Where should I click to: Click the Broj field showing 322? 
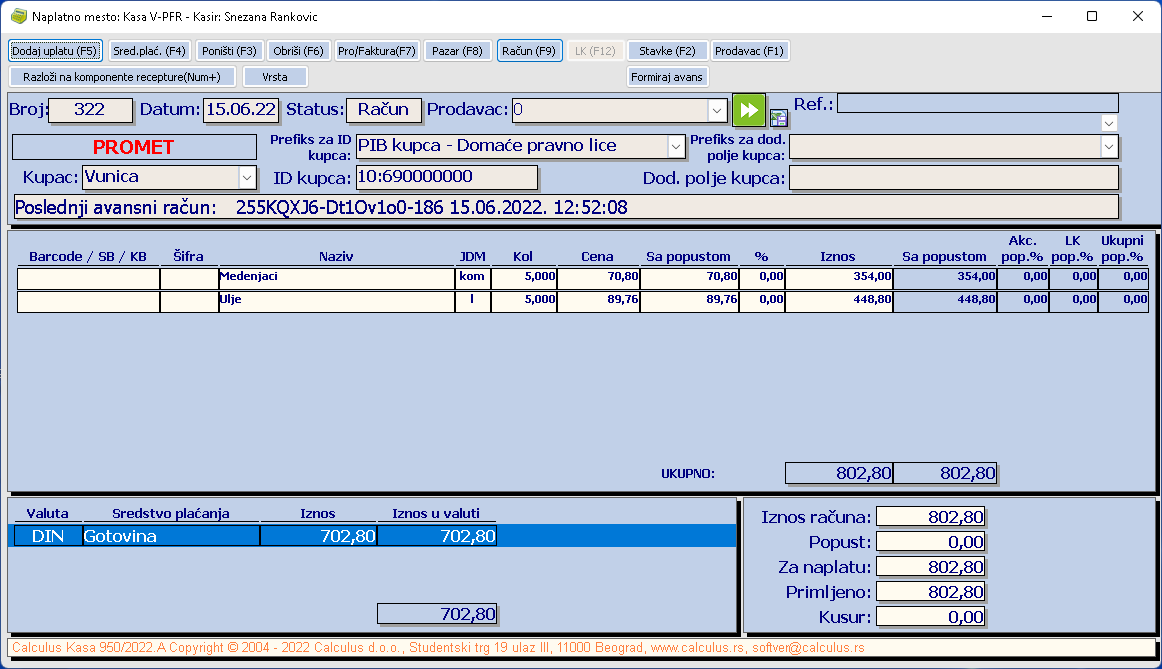(x=90, y=110)
